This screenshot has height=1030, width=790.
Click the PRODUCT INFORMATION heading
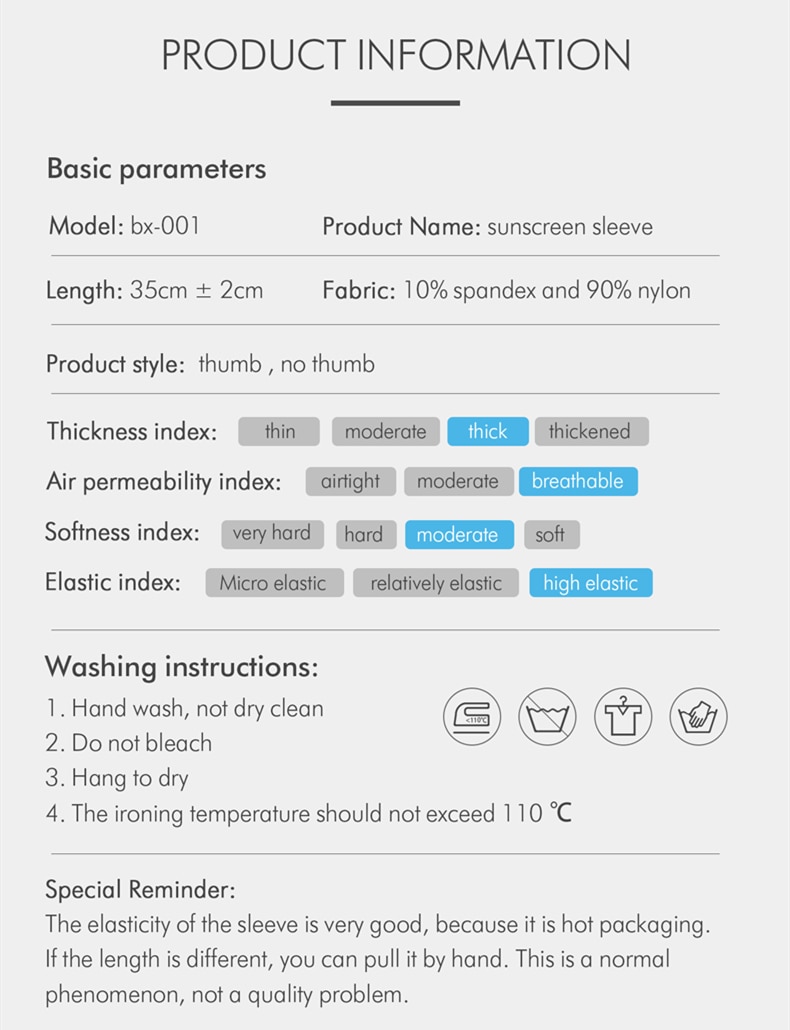click(x=396, y=55)
